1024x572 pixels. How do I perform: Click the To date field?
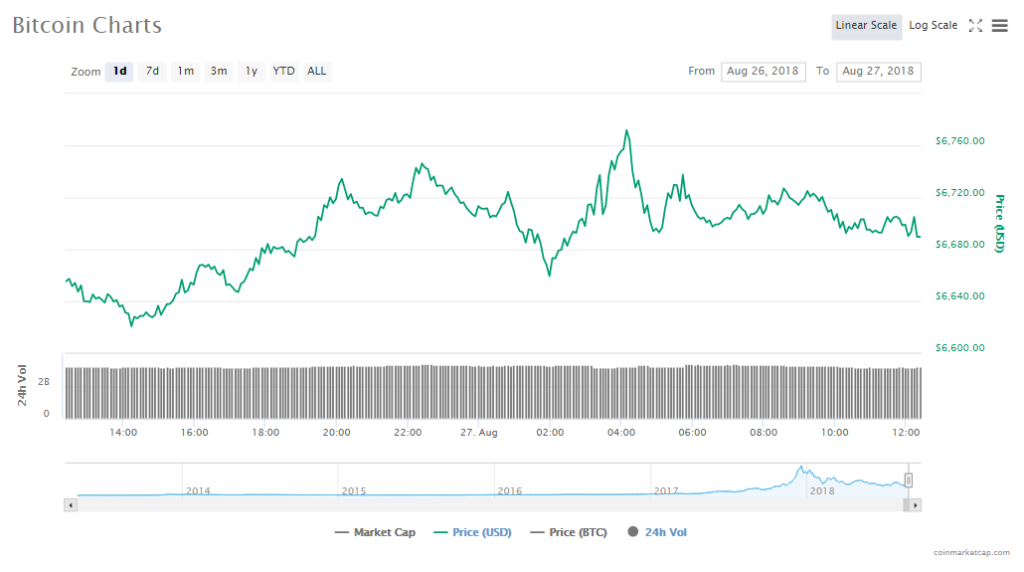878,71
